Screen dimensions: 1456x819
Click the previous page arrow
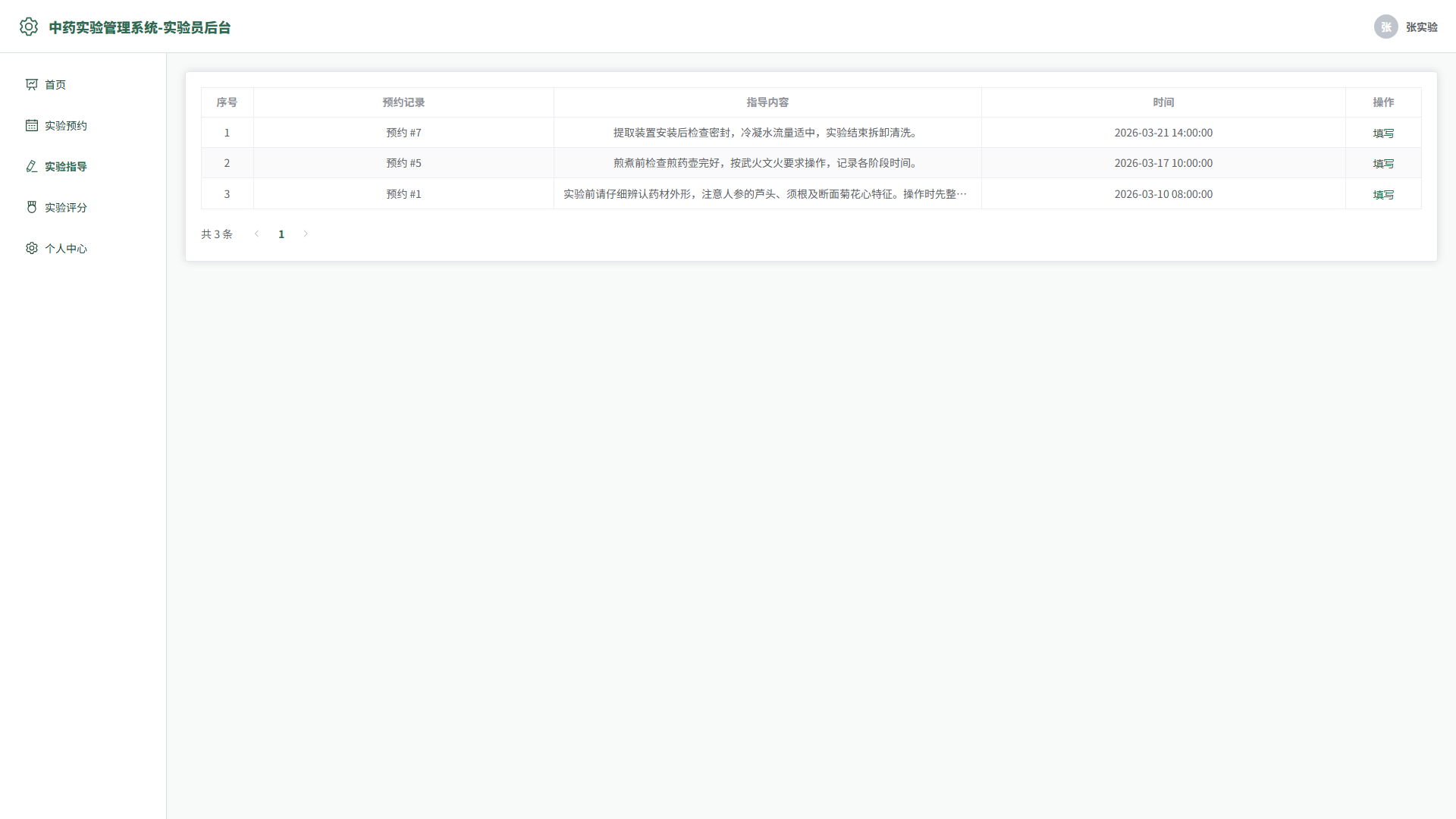257,234
